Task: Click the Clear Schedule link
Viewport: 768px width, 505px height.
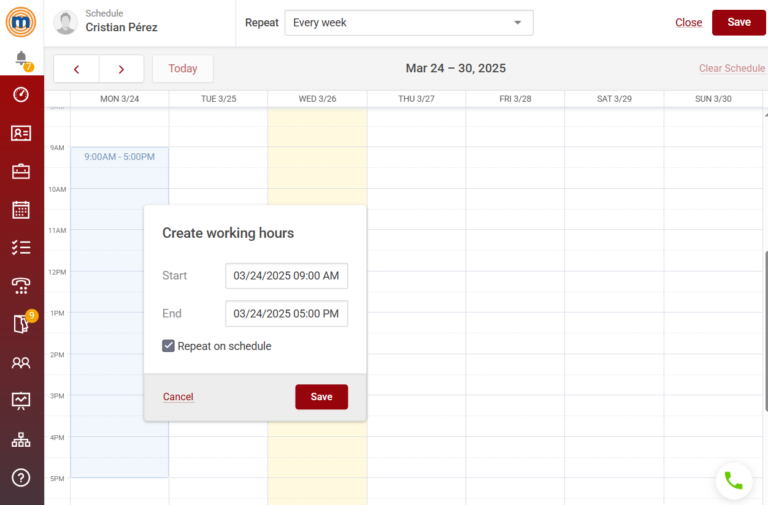Action: 731,69
